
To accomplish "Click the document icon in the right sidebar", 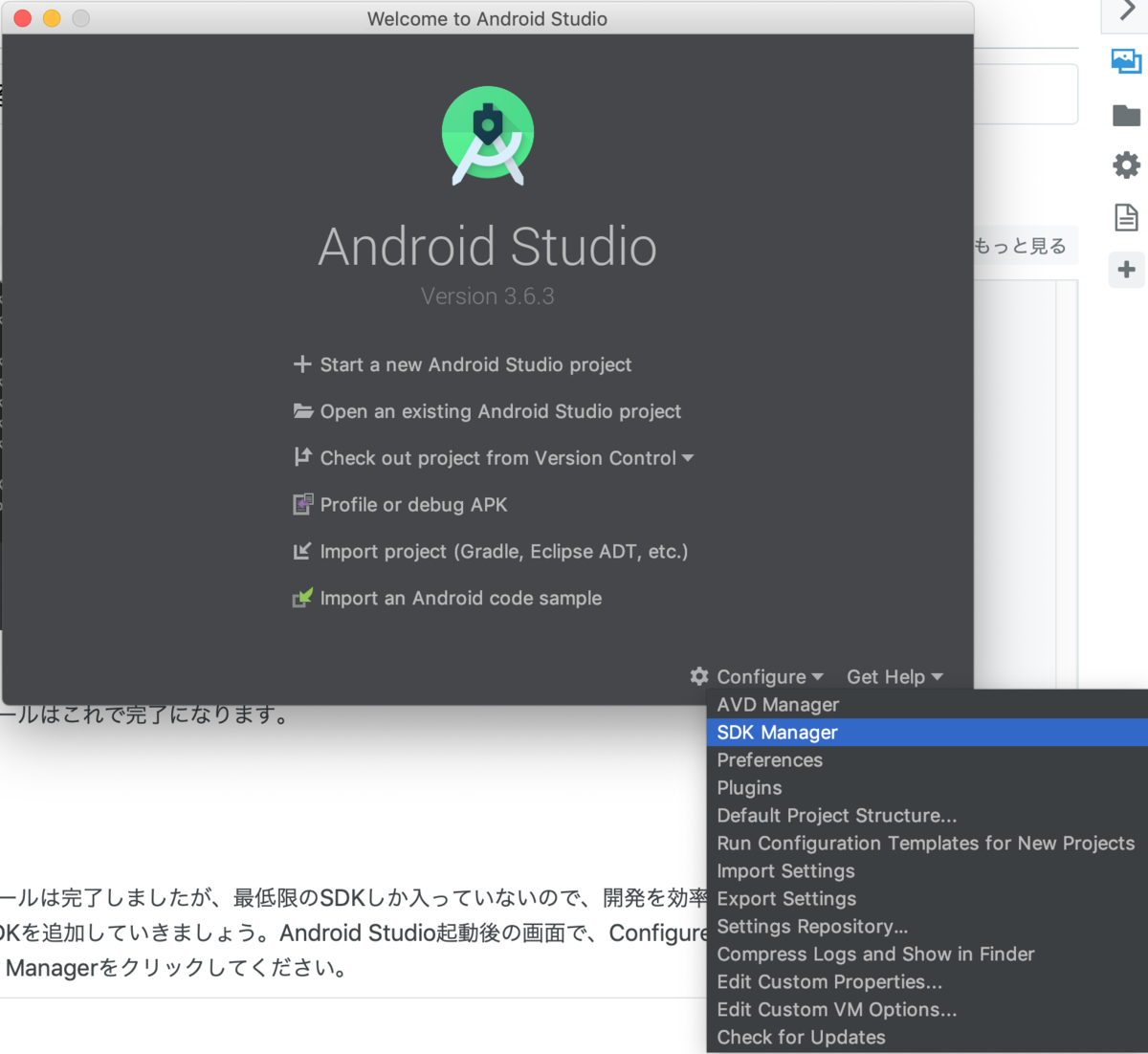I will pyautogui.click(x=1126, y=217).
